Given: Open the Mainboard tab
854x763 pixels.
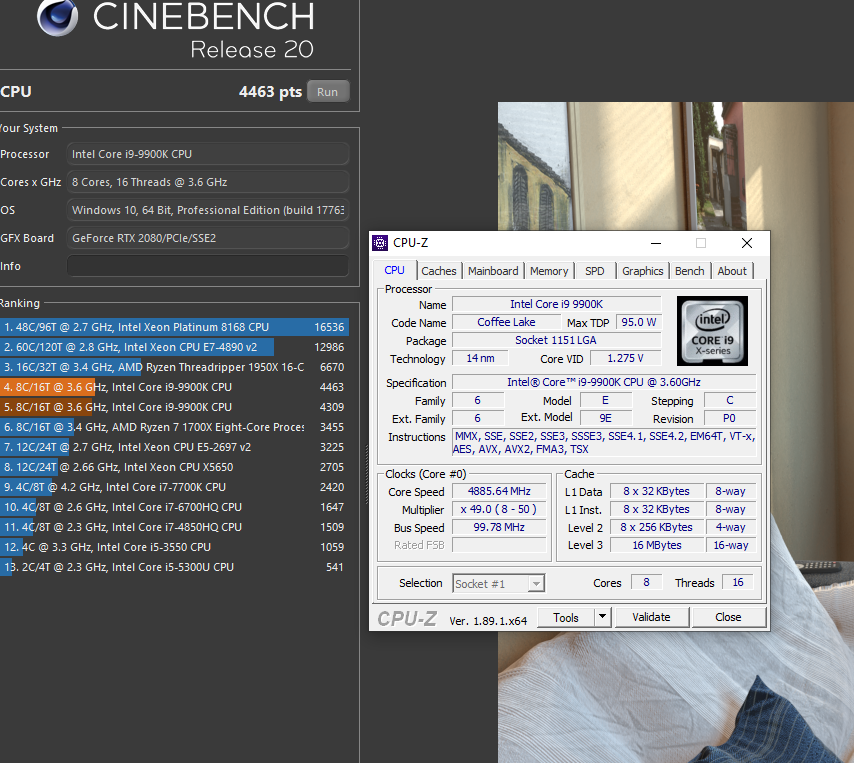Looking at the screenshot, I should [x=493, y=271].
